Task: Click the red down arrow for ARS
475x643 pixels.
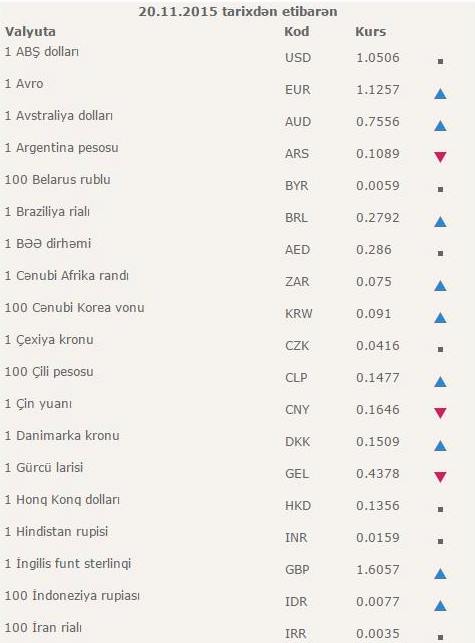Action: coord(440,157)
